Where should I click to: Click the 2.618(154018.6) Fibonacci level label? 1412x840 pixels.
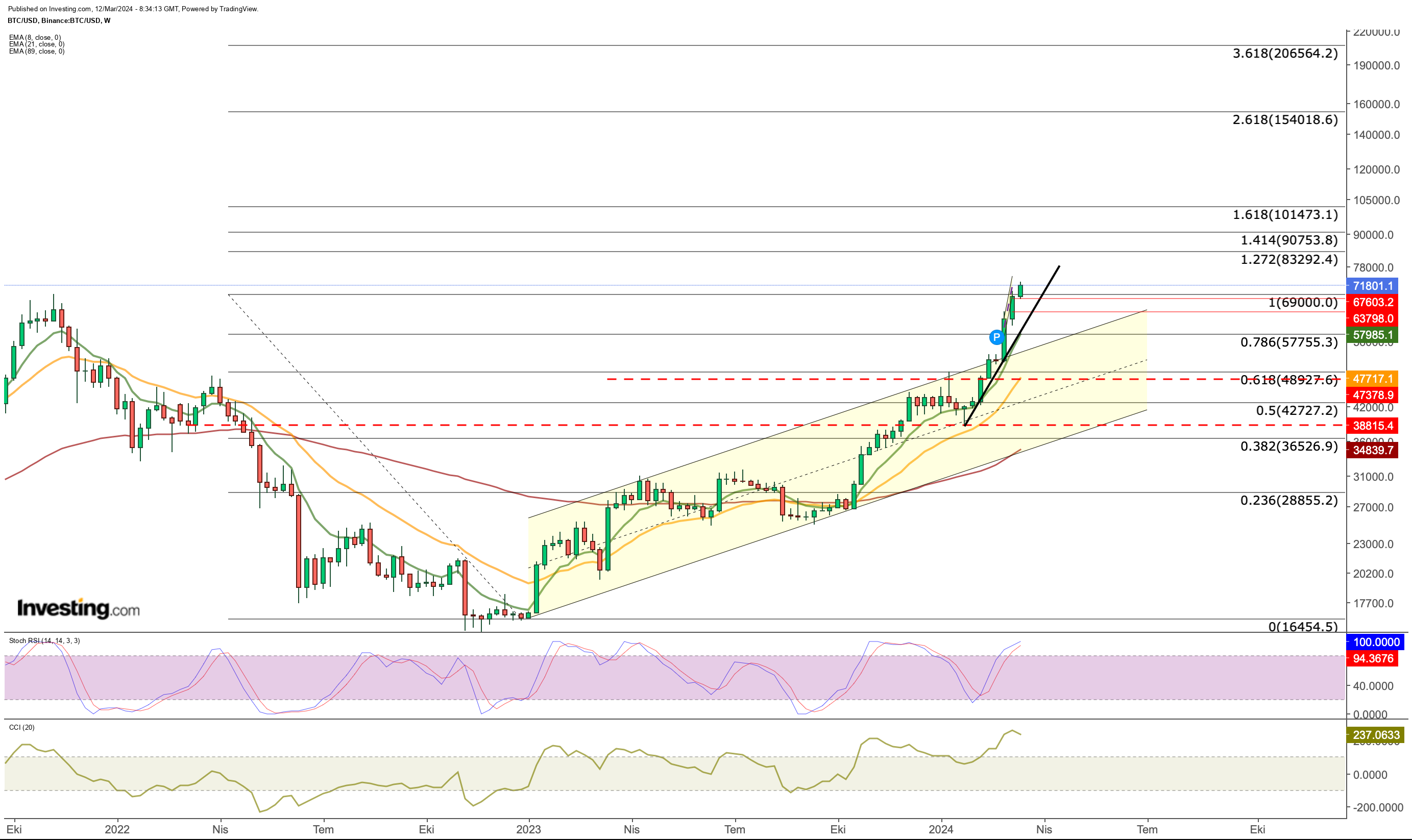1285,119
